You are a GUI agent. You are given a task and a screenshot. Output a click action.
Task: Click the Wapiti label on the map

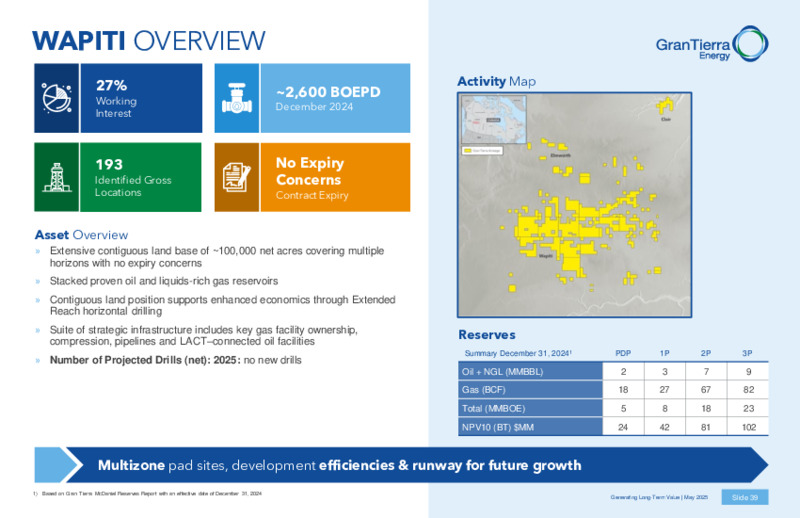tap(545, 256)
